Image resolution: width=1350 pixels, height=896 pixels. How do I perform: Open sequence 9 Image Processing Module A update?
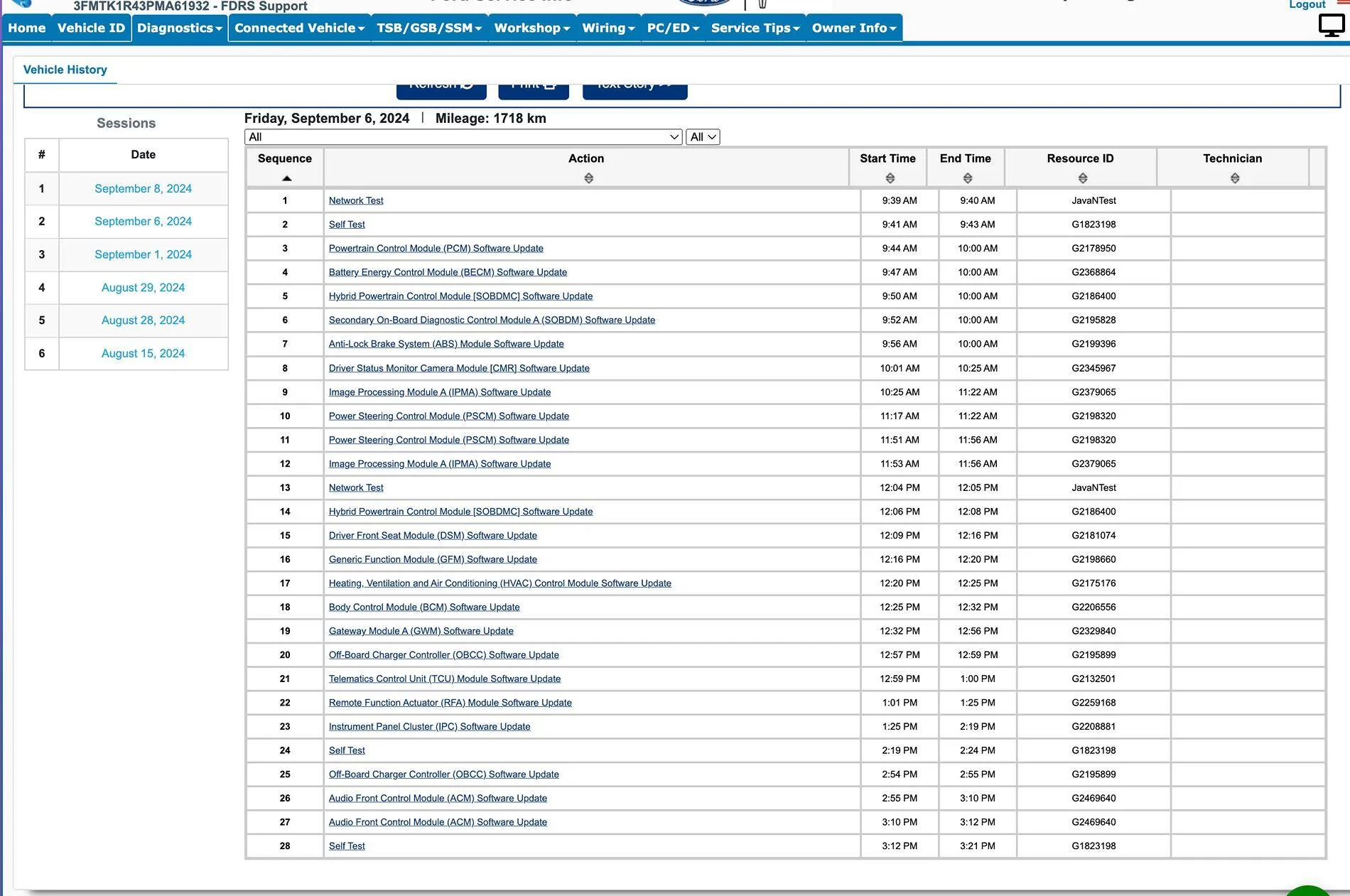440,392
